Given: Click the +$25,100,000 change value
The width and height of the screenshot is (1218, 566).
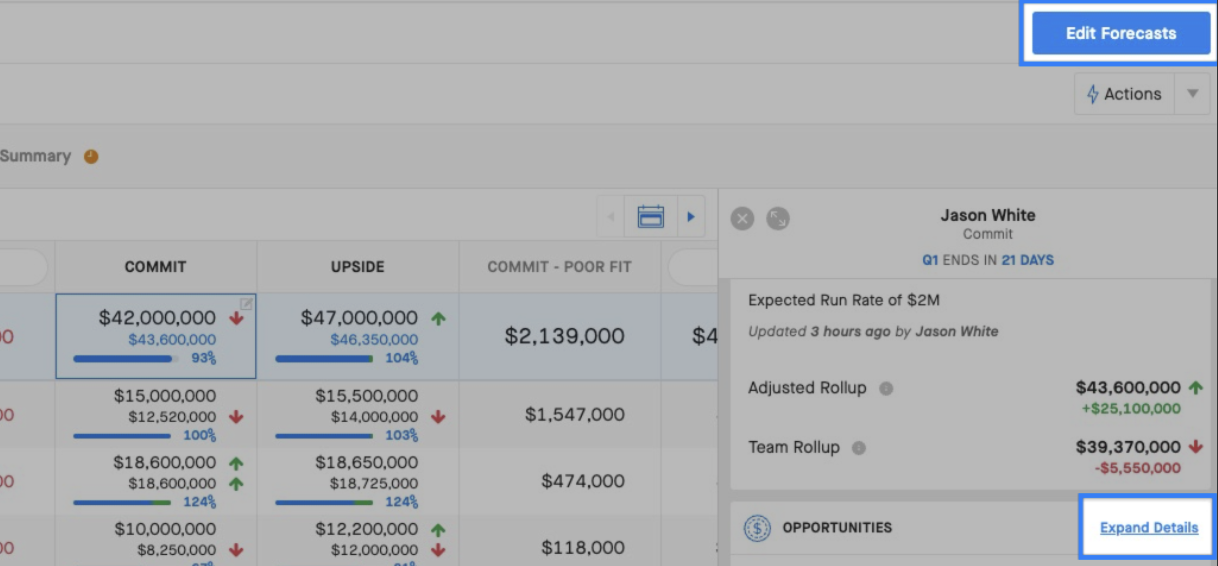Looking at the screenshot, I should pos(1130,408).
